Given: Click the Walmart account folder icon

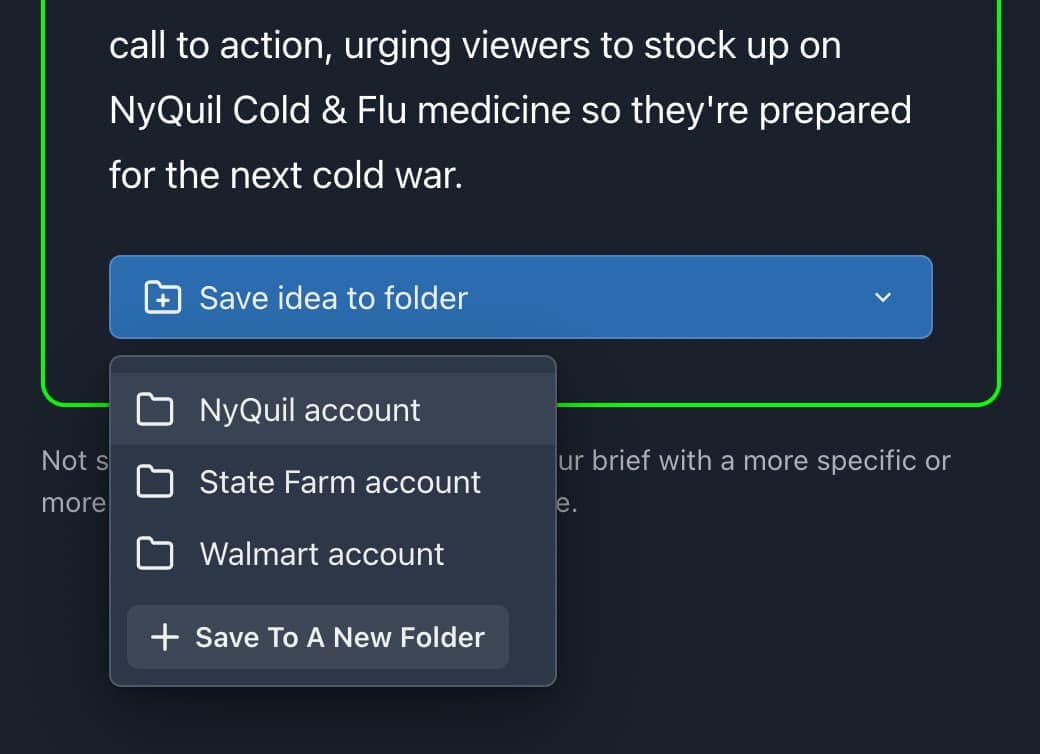Looking at the screenshot, I should [x=154, y=554].
